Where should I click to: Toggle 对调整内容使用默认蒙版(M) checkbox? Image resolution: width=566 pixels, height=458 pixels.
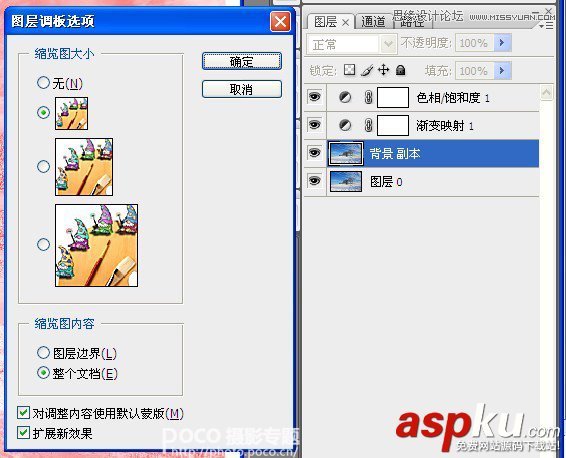[23, 413]
